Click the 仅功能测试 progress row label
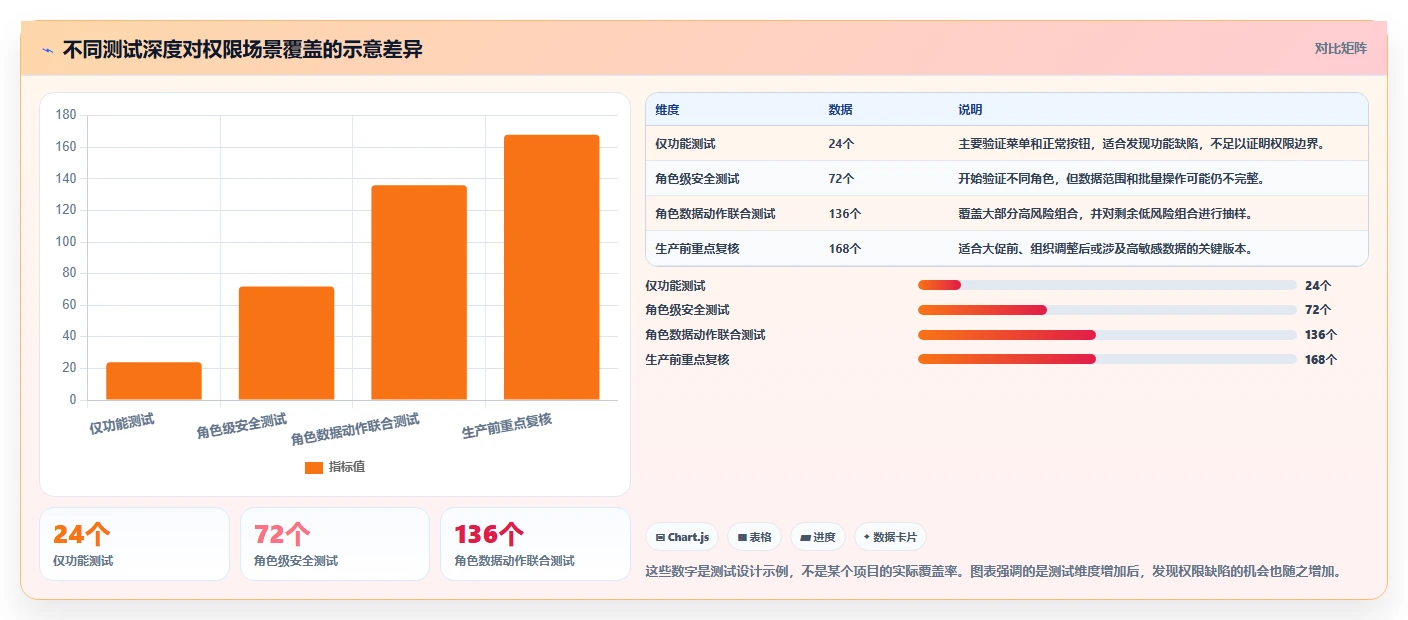Image resolution: width=1408 pixels, height=620 pixels. [676, 285]
